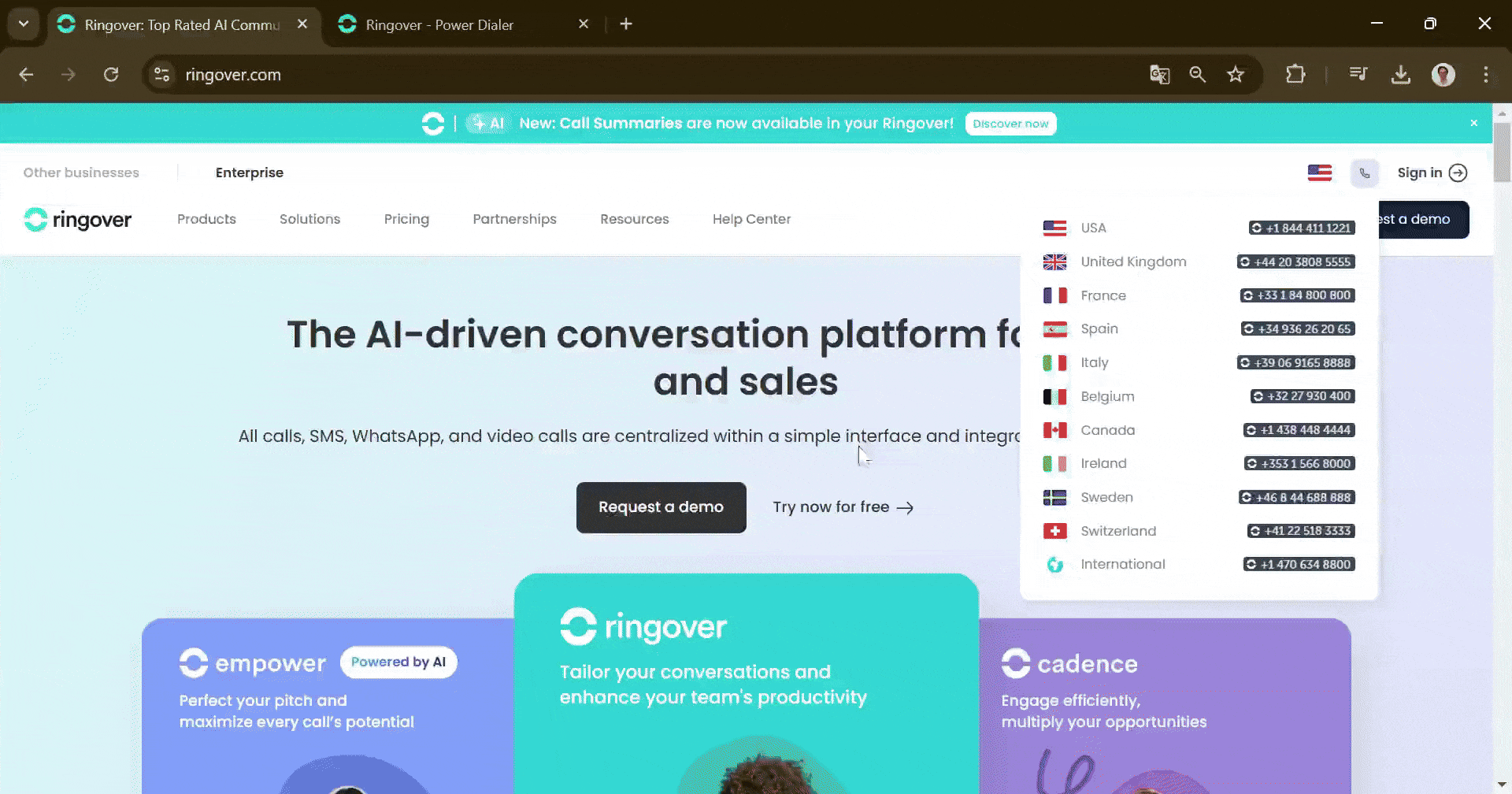Open the US flag language selector
Viewport: 1512px width, 794px height.
pyautogui.click(x=1320, y=173)
